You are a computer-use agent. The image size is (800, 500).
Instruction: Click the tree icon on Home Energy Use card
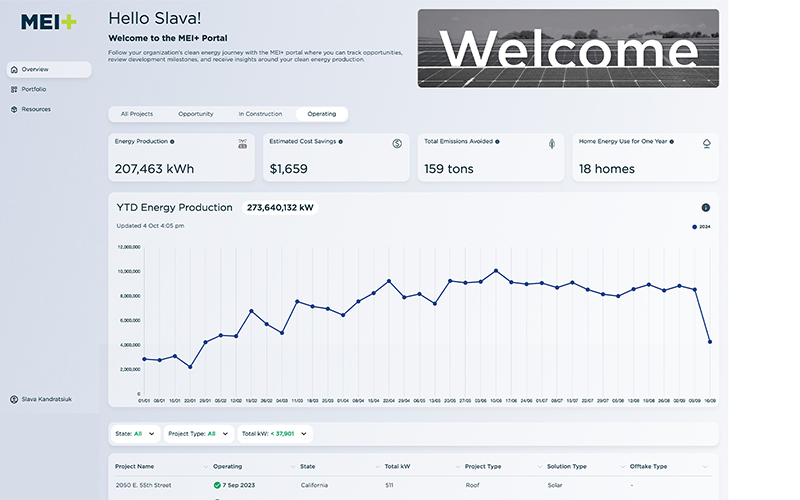click(707, 144)
